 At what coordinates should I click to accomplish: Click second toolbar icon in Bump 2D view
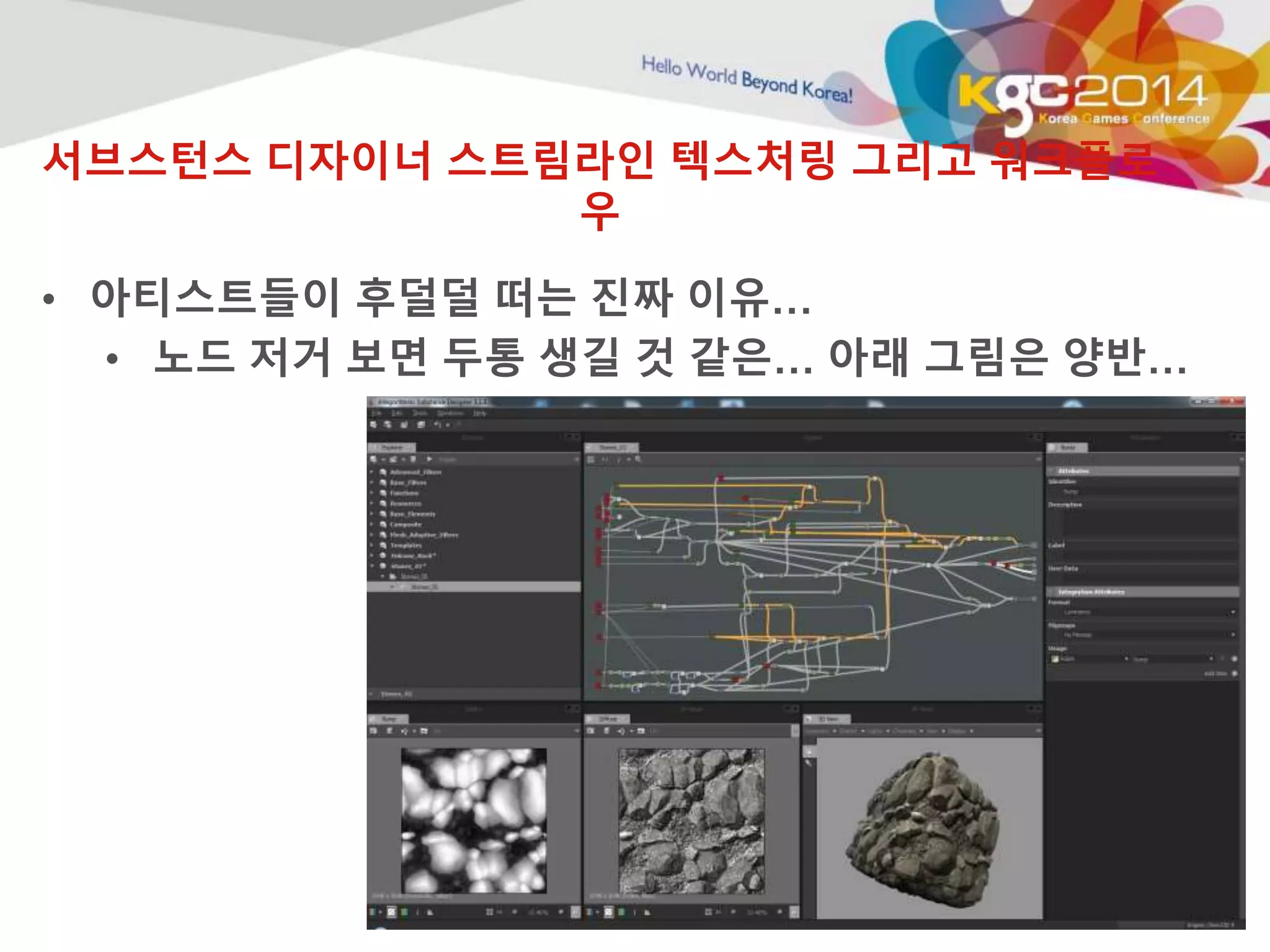tap(389, 731)
